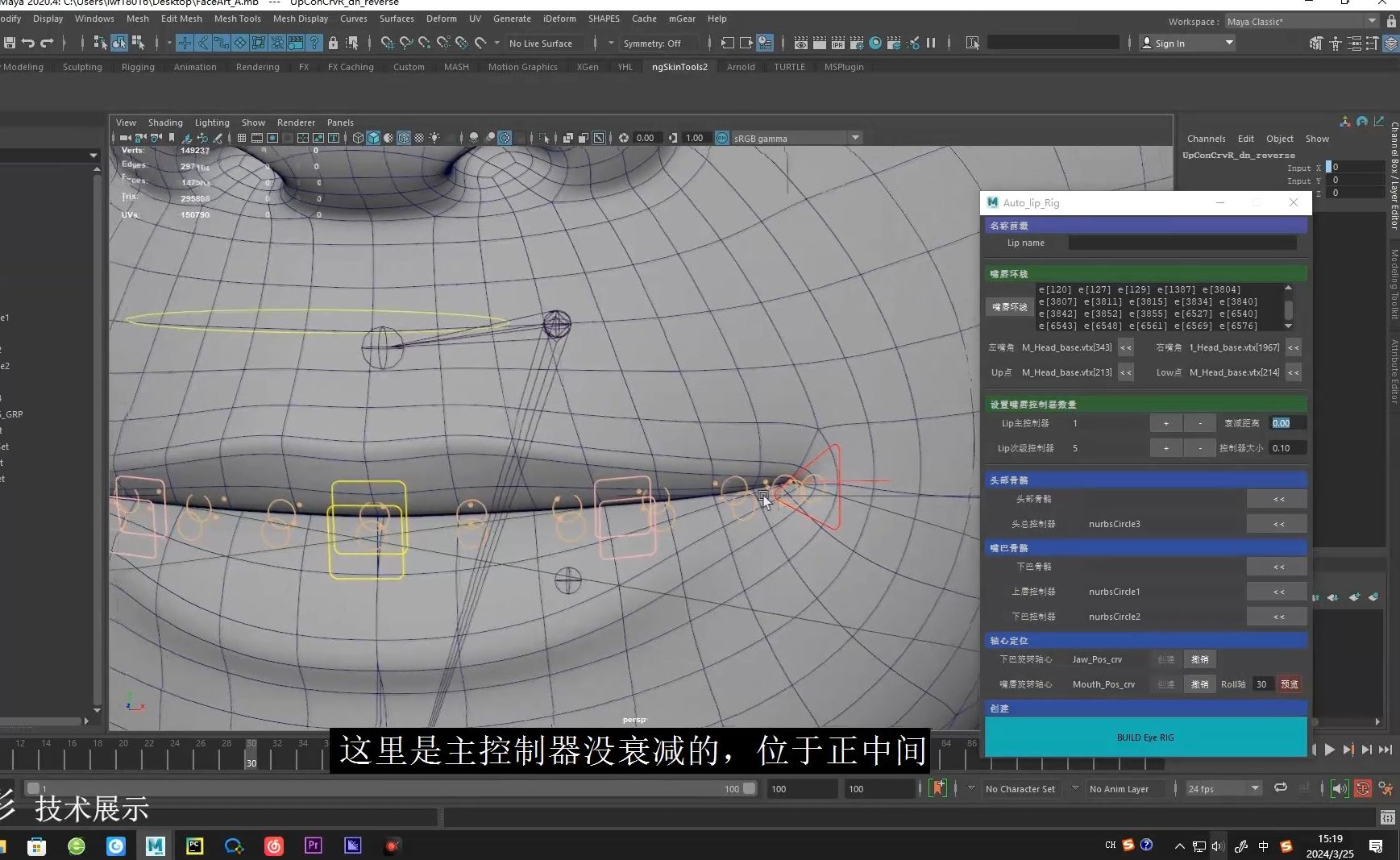The height and width of the screenshot is (860, 1400).
Task: Open the Rigging shelf tab
Action: point(138,67)
